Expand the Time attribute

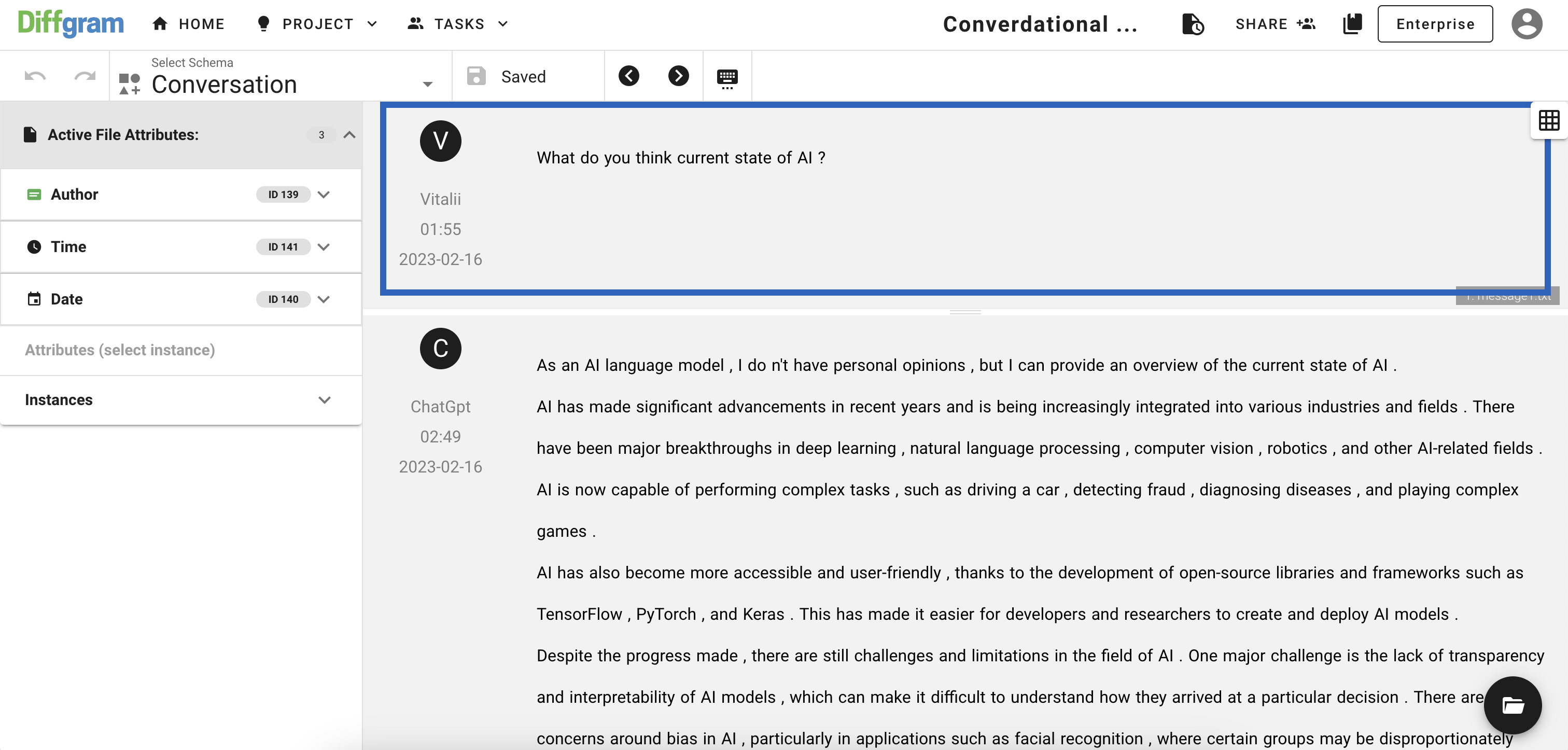pyautogui.click(x=324, y=247)
